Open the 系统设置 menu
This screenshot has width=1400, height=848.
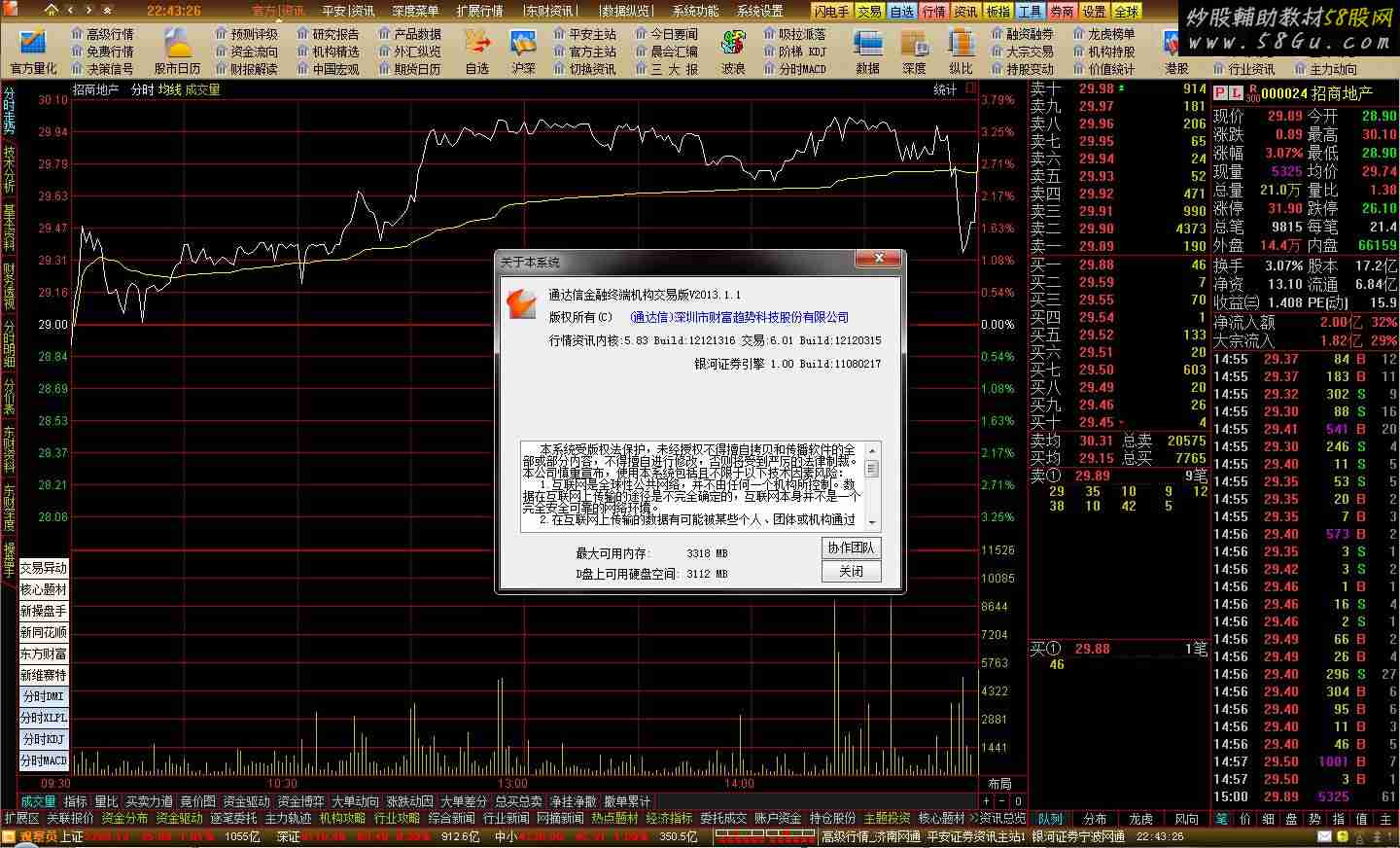[759, 12]
